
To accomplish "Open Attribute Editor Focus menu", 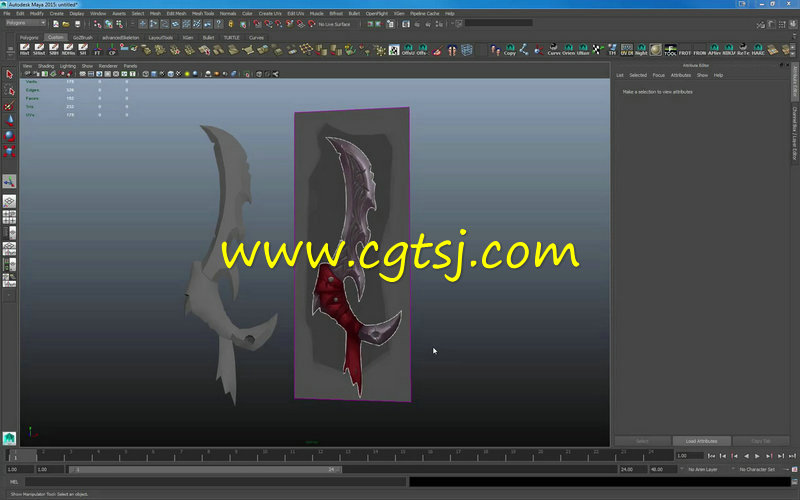I will click(x=658, y=75).
